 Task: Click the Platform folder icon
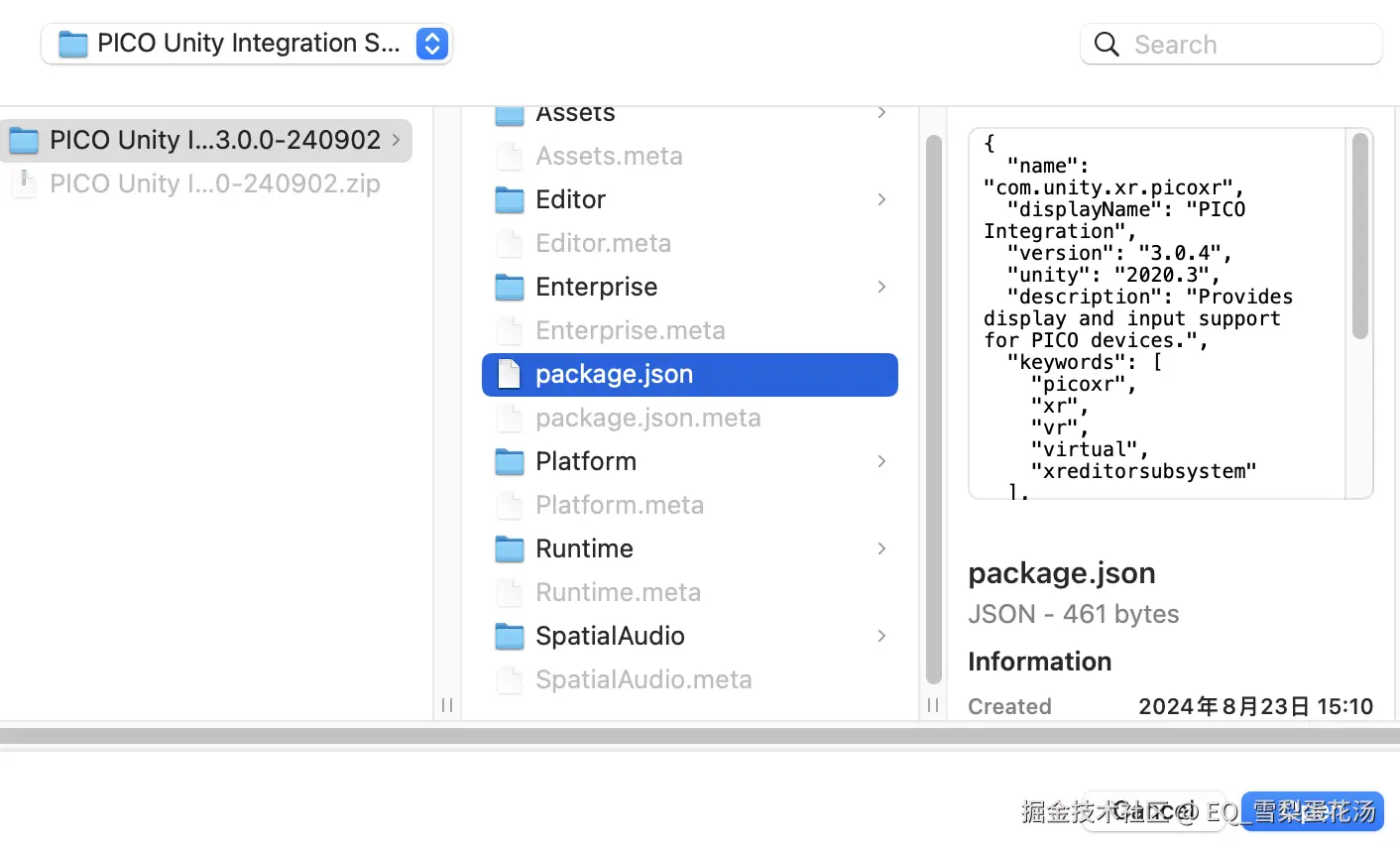click(x=510, y=462)
